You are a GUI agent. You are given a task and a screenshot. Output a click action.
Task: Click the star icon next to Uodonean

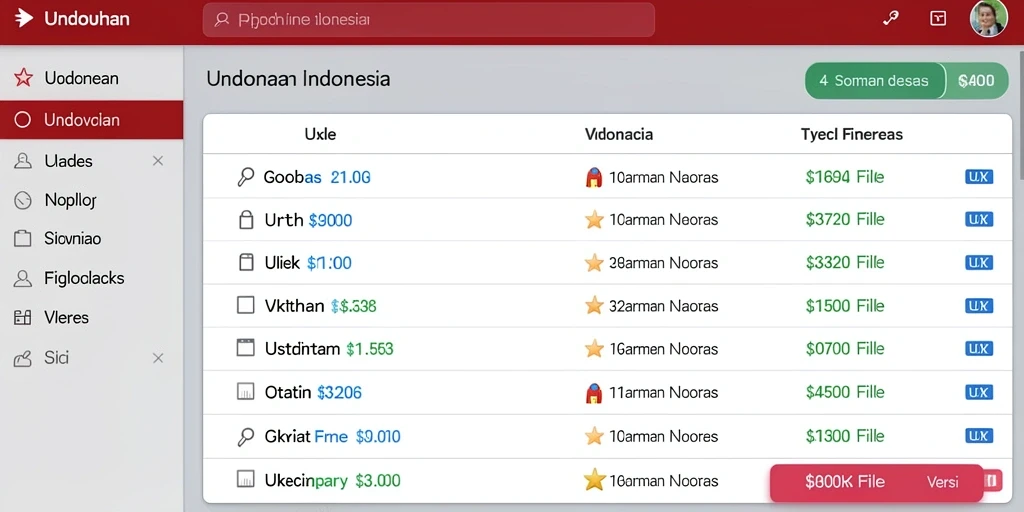coord(23,78)
